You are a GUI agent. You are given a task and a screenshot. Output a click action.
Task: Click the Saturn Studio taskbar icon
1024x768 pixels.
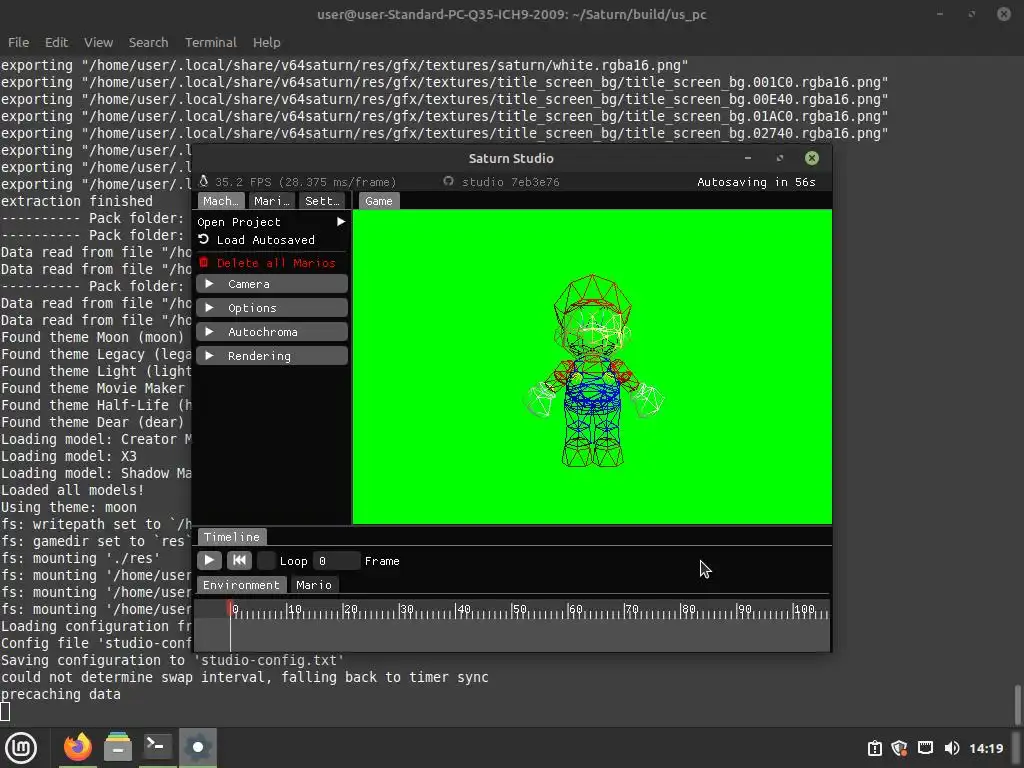click(198, 747)
